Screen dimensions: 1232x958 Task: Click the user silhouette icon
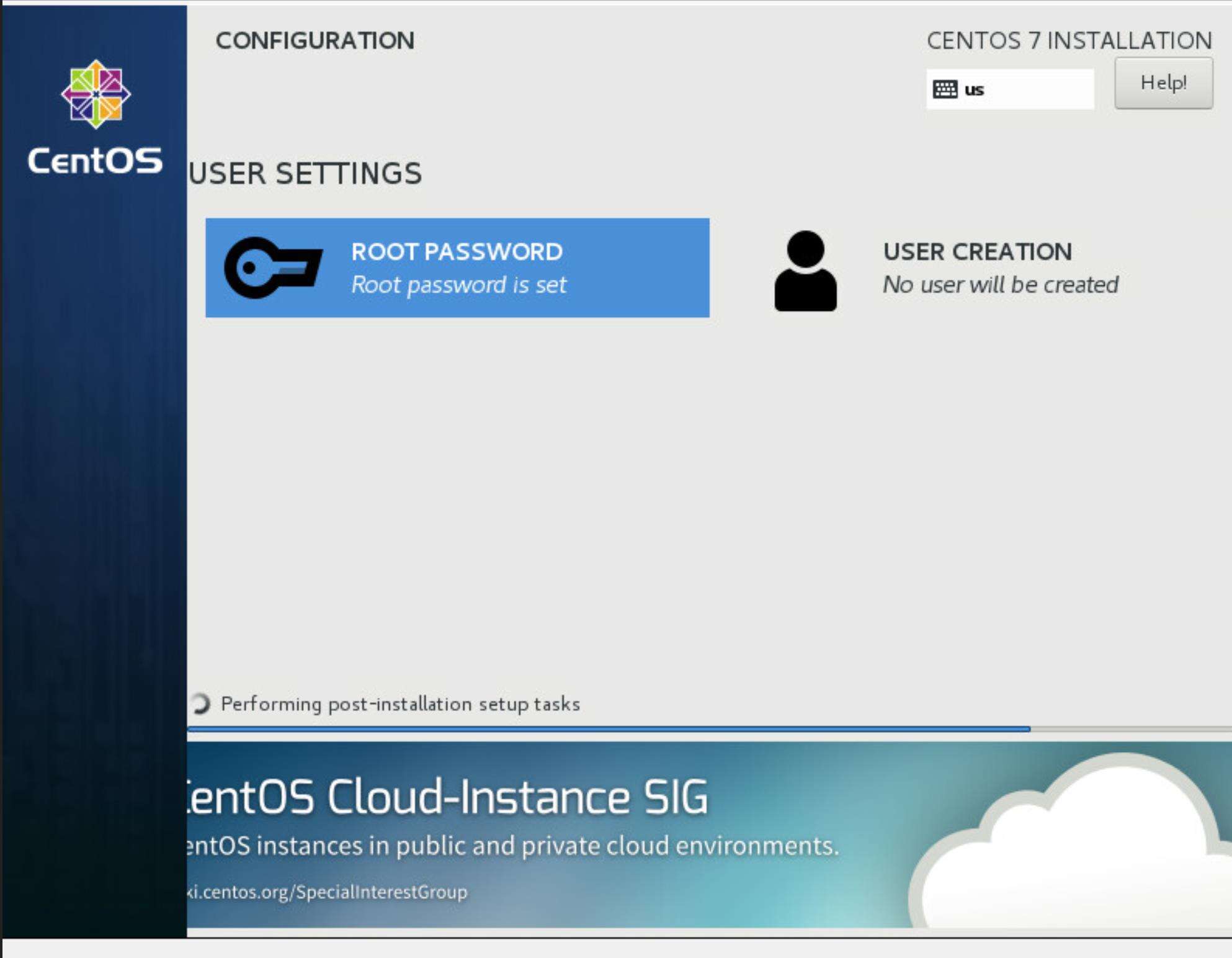coord(805,271)
